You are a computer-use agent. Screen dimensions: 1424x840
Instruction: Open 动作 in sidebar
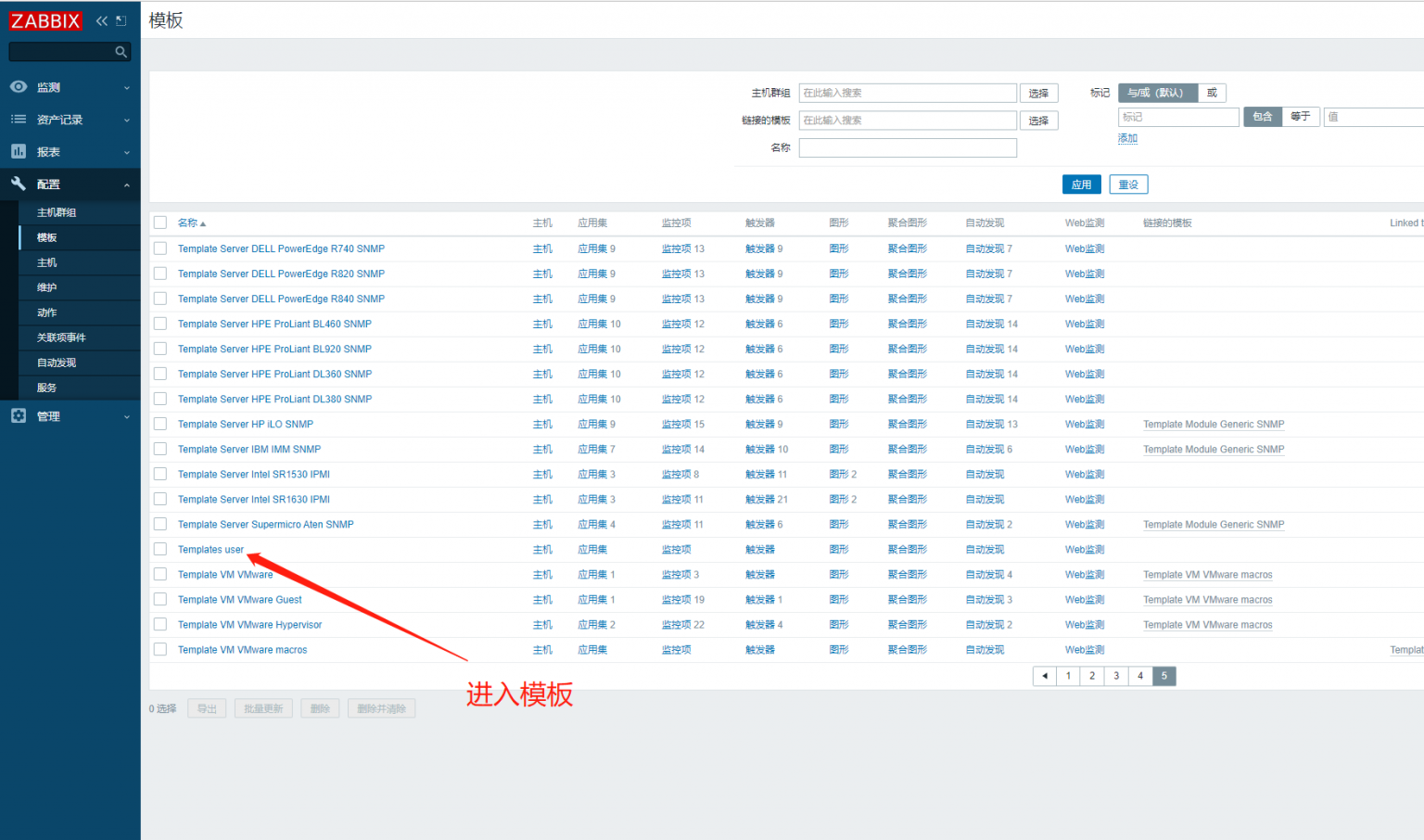(47, 312)
